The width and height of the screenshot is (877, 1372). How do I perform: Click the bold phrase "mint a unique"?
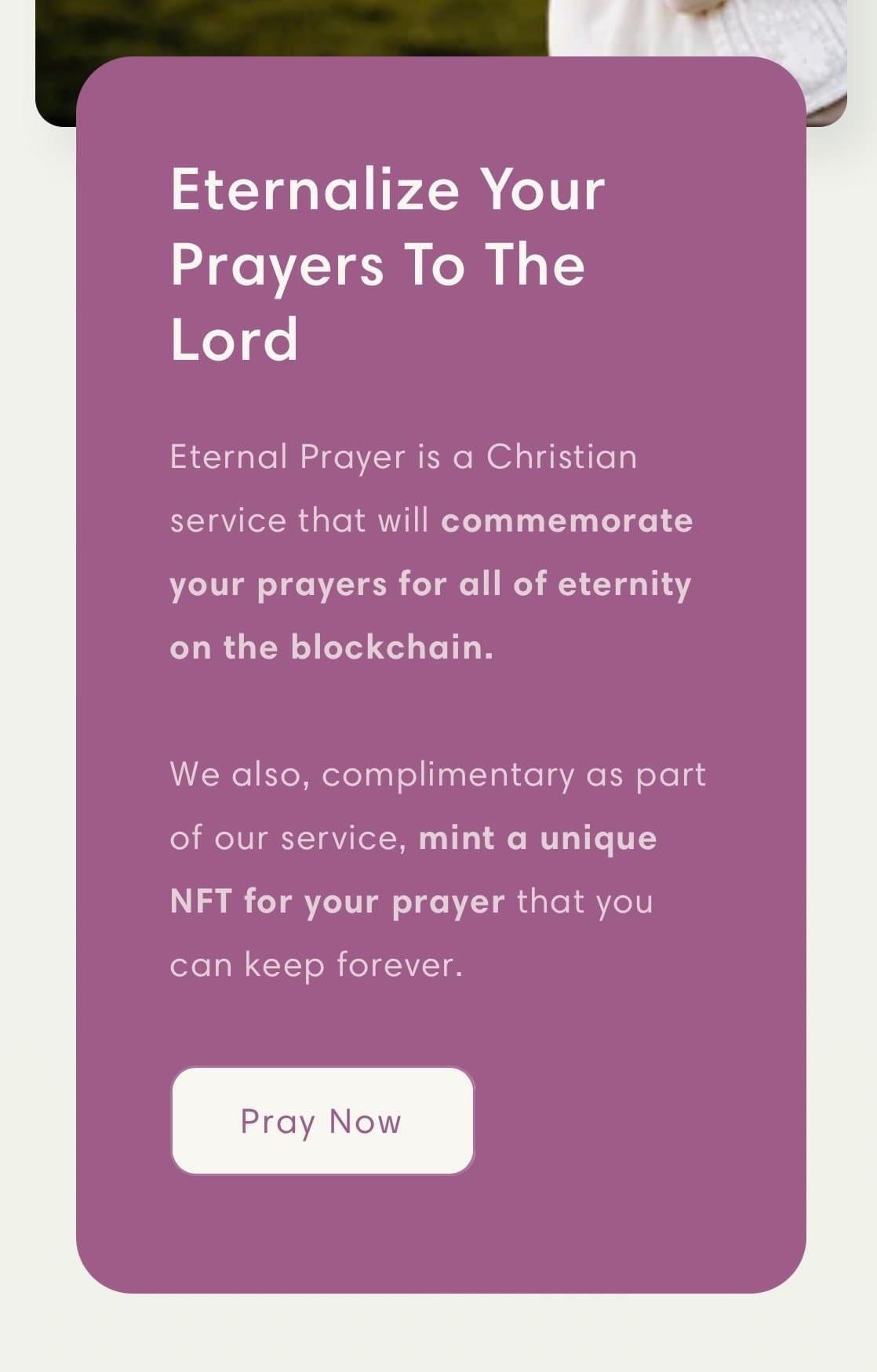[x=537, y=838]
